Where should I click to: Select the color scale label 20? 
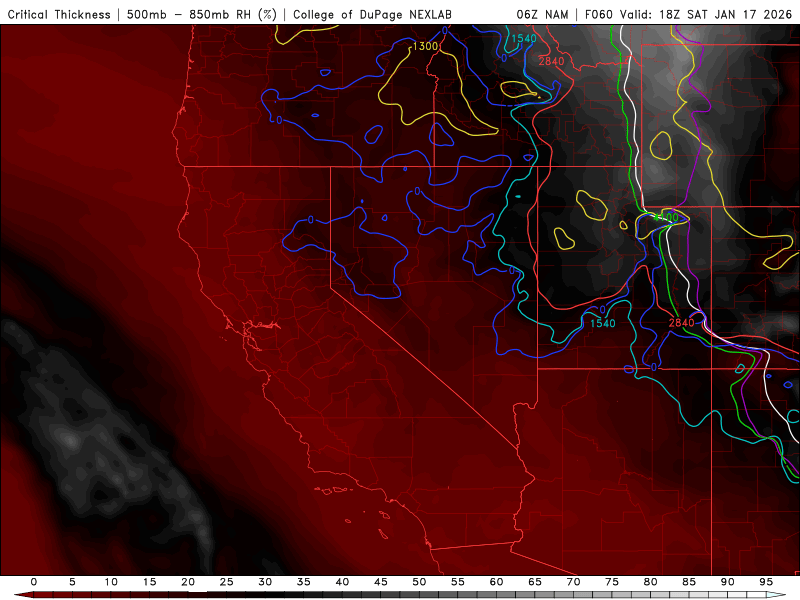coord(188,582)
